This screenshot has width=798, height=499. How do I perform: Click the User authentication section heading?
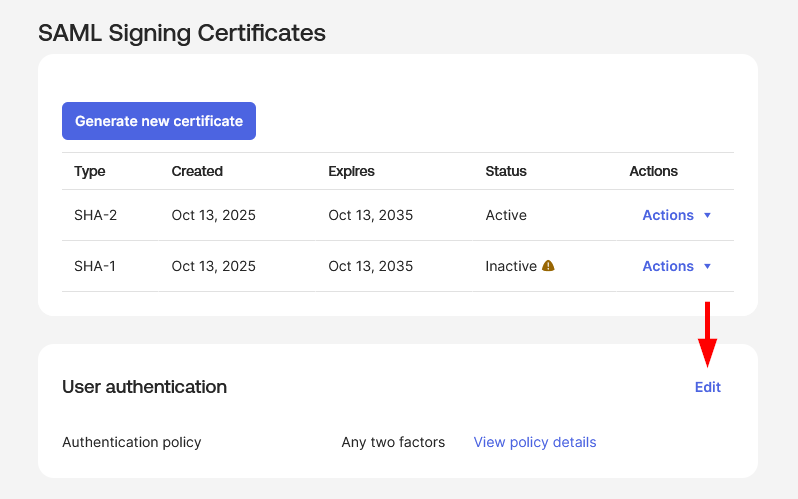point(144,387)
